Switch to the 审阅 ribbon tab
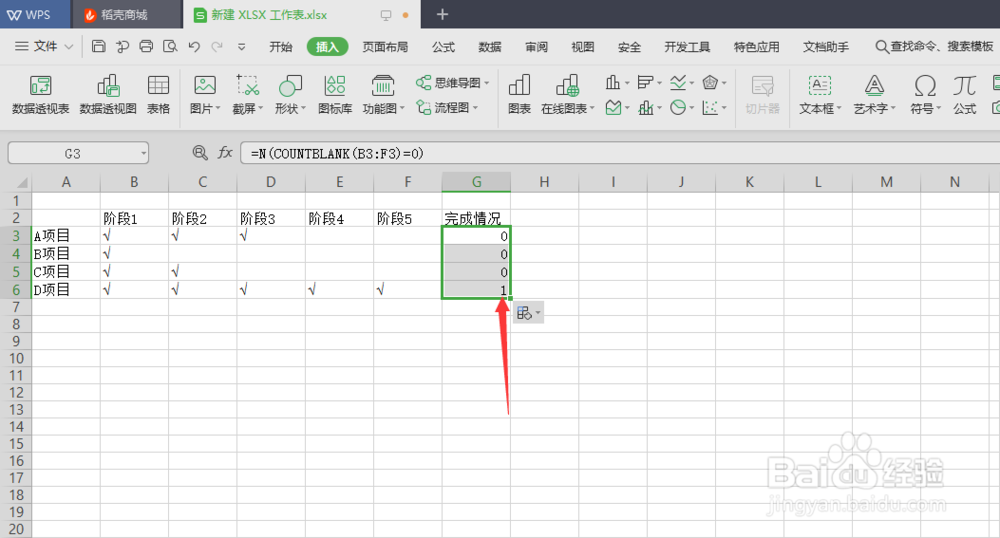Screen dimensions: 1000x538 click(x=536, y=47)
